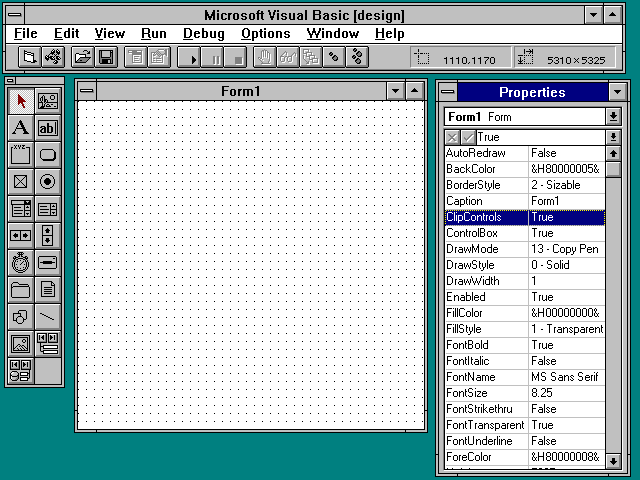This screenshot has height=480, width=640.
Task: Choose the Timer control stopwatch icon
Action: click(20, 263)
